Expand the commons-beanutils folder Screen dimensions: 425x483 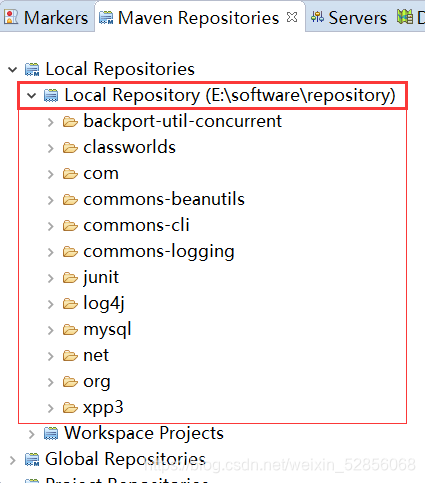51,200
